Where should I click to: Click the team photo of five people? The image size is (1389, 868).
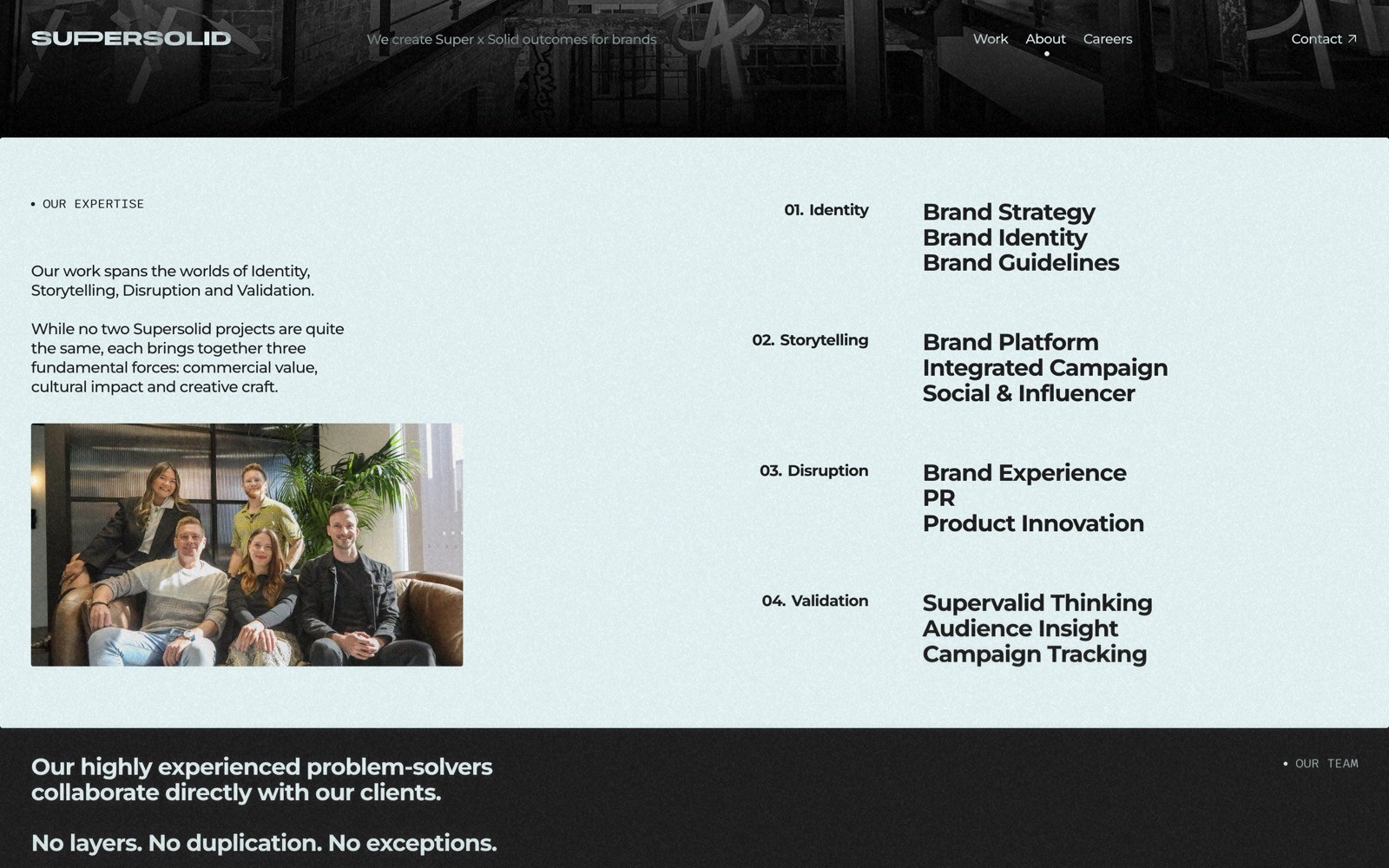point(247,544)
